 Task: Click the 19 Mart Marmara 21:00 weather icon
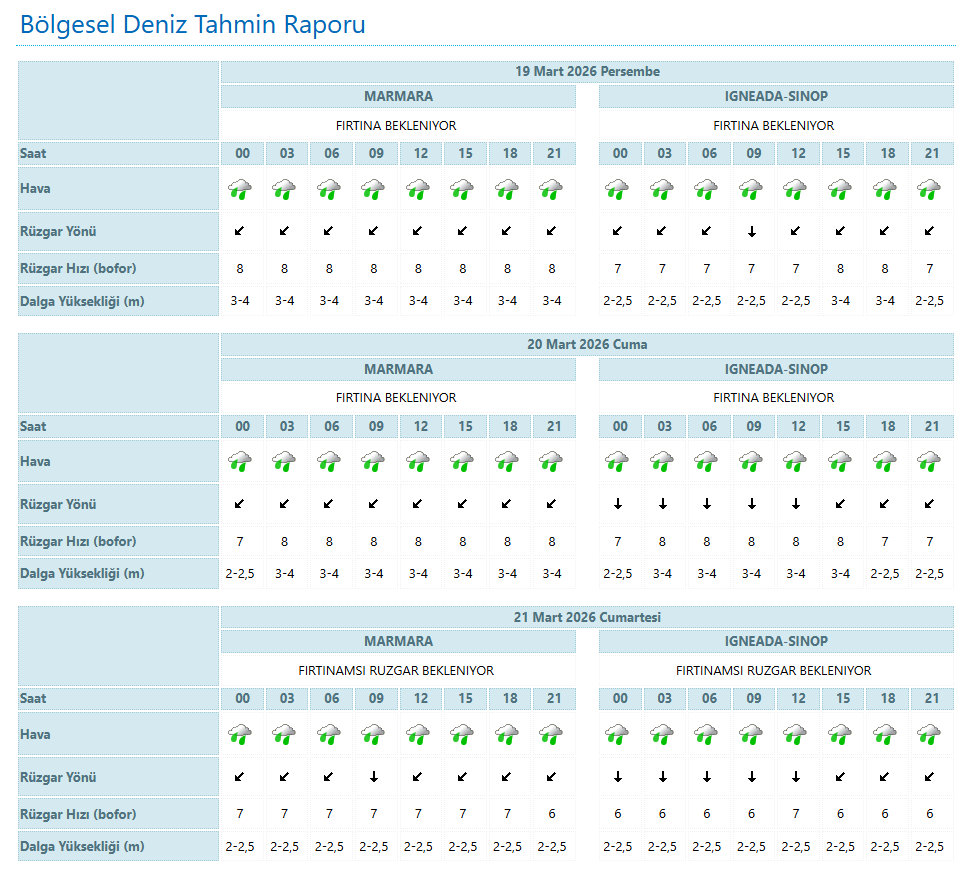pyautogui.click(x=551, y=189)
